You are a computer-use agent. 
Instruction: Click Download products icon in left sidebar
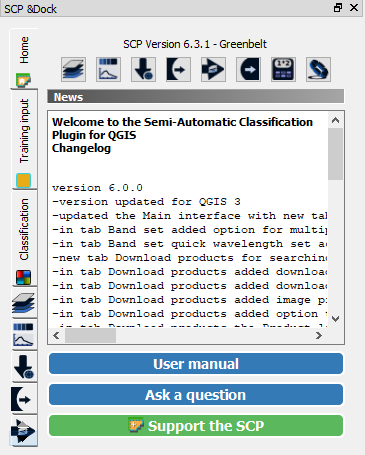pyautogui.click(x=24, y=367)
